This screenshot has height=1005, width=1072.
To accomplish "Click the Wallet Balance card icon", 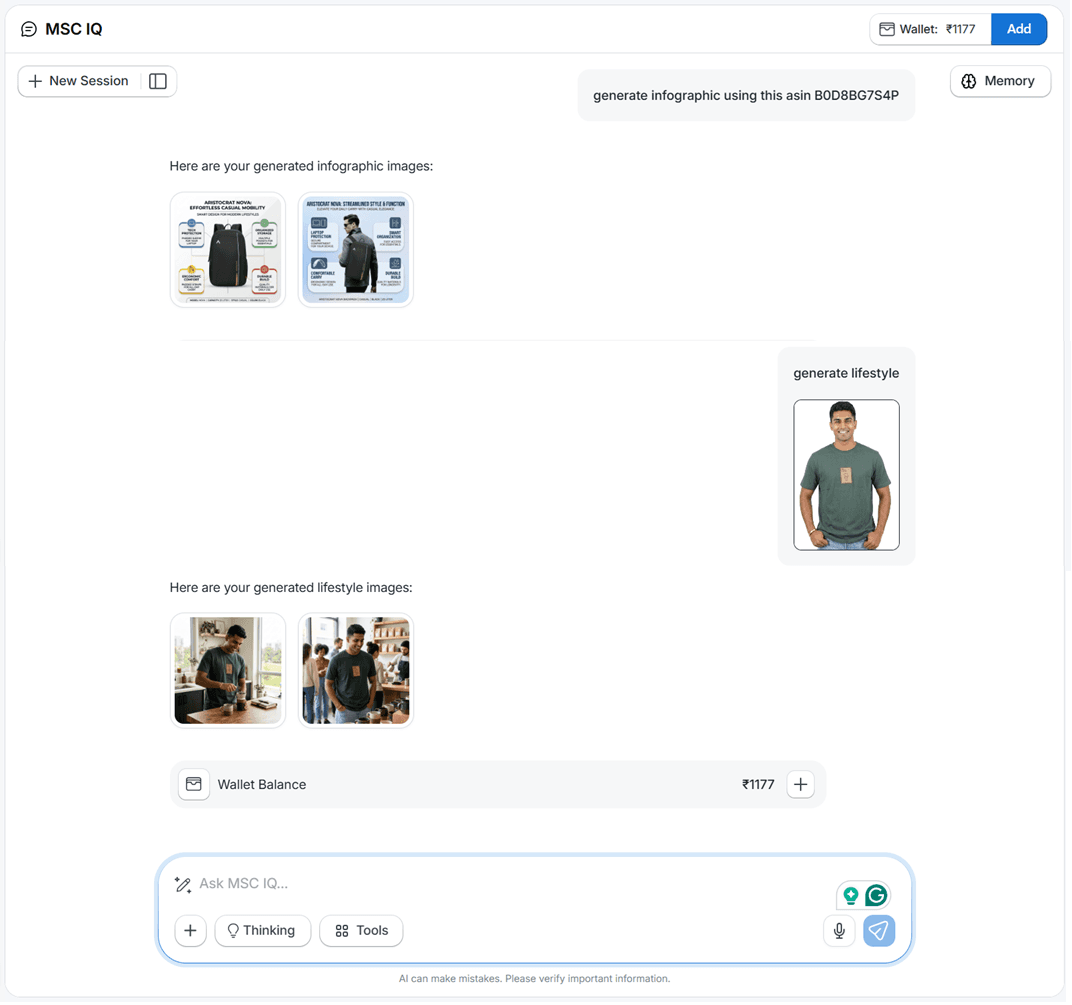I will [x=193, y=784].
